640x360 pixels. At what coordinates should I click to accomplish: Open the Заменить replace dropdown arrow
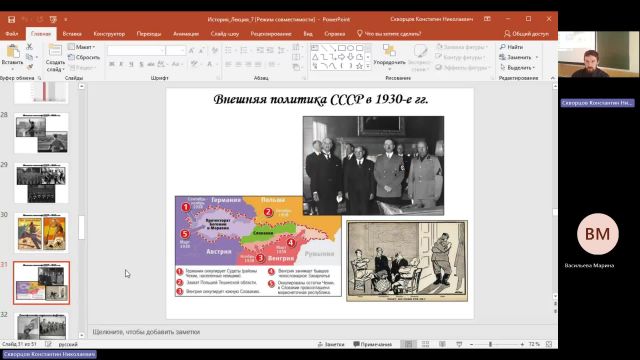pyautogui.click(x=537, y=58)
